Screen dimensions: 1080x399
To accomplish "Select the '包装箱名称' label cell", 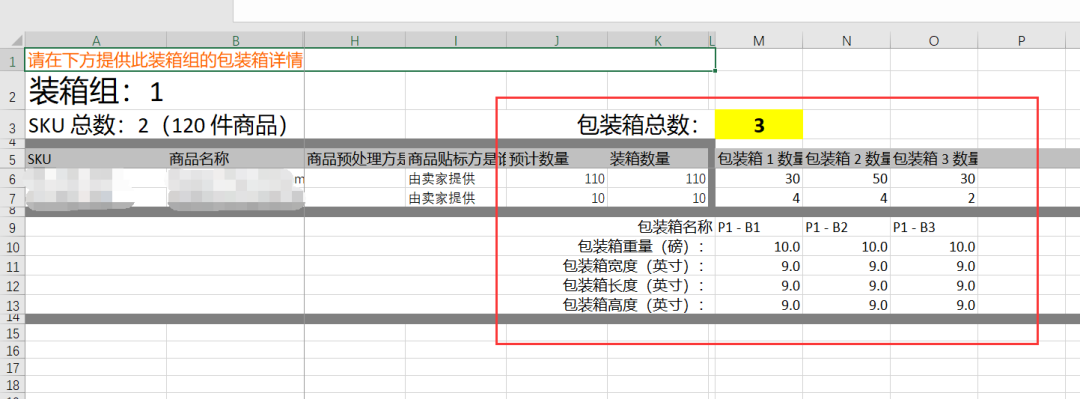I will [675, 227].
